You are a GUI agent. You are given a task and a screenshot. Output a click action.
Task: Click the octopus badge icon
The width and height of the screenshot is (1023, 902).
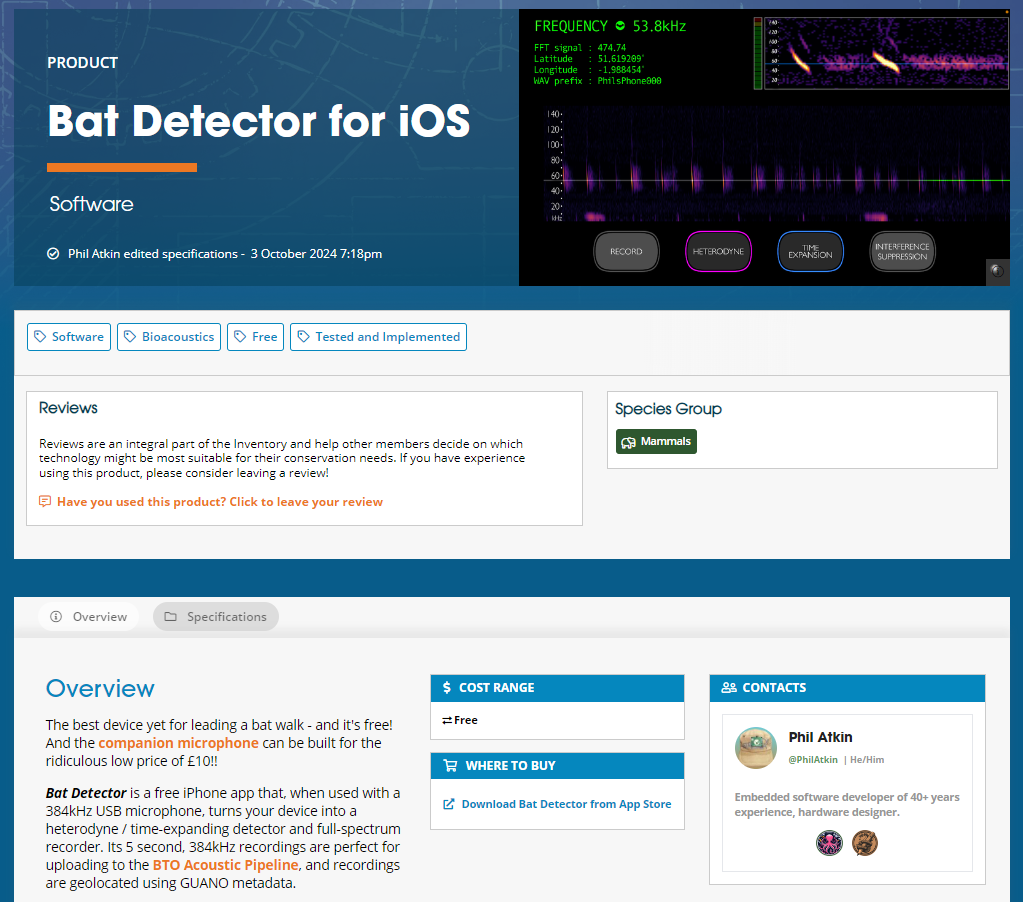[x=829, y=843]
